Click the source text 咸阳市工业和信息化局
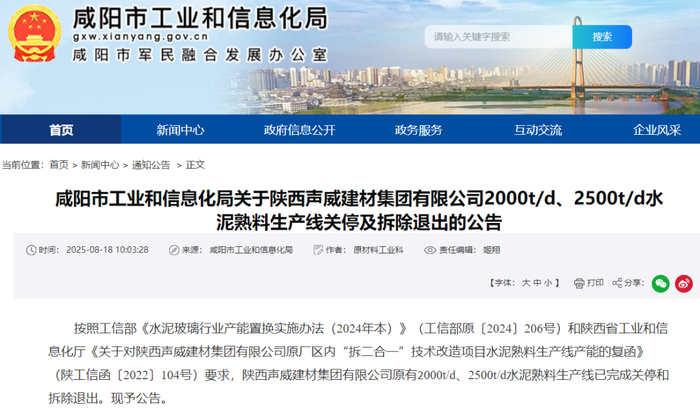 point(251,250)
